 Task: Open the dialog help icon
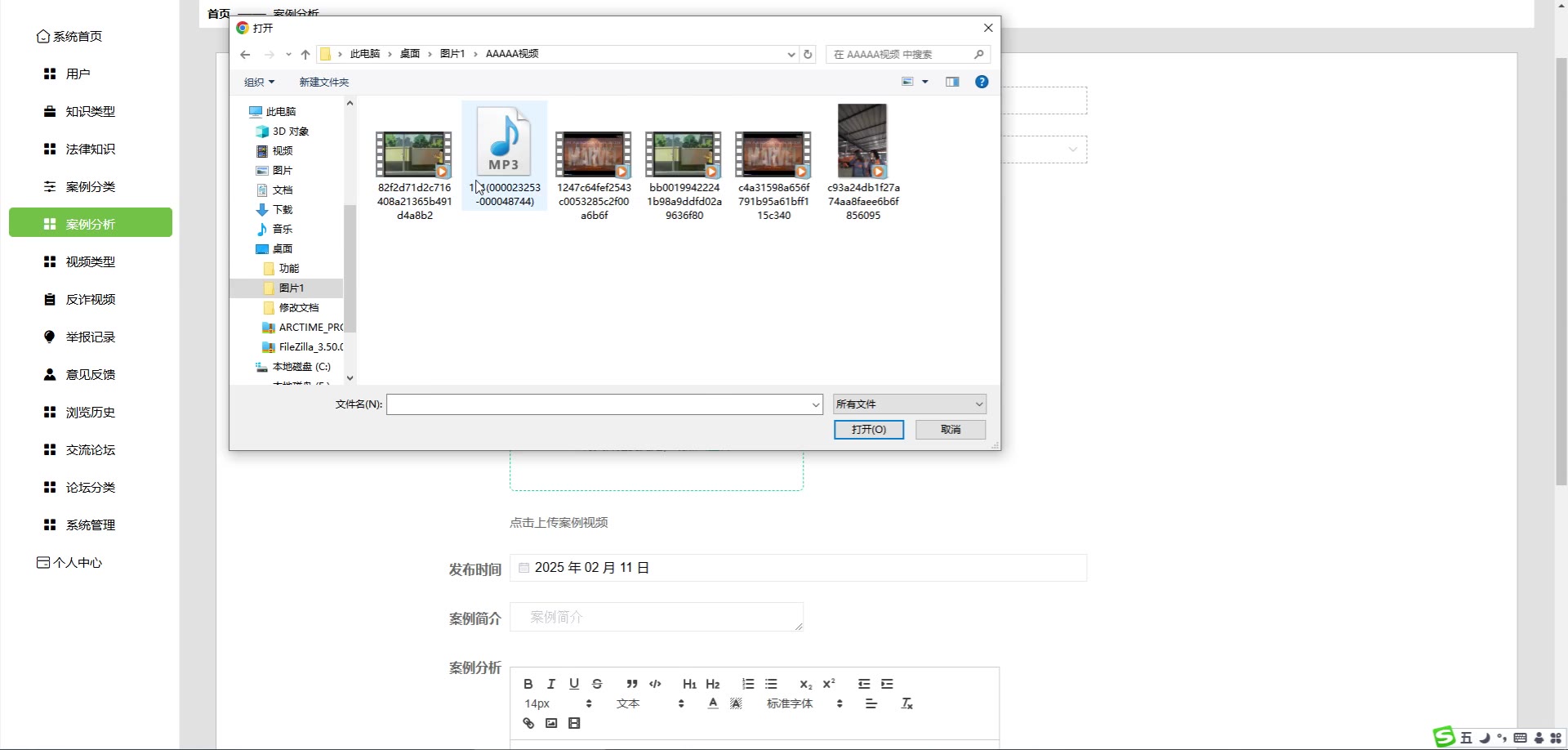982,82
